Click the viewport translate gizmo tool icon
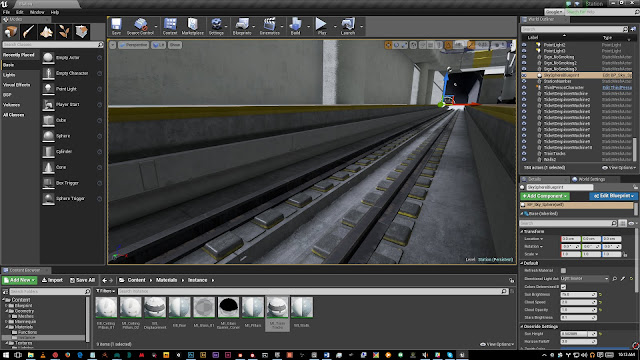The height and width of the screenshot is (360, 640). point(388,45)
